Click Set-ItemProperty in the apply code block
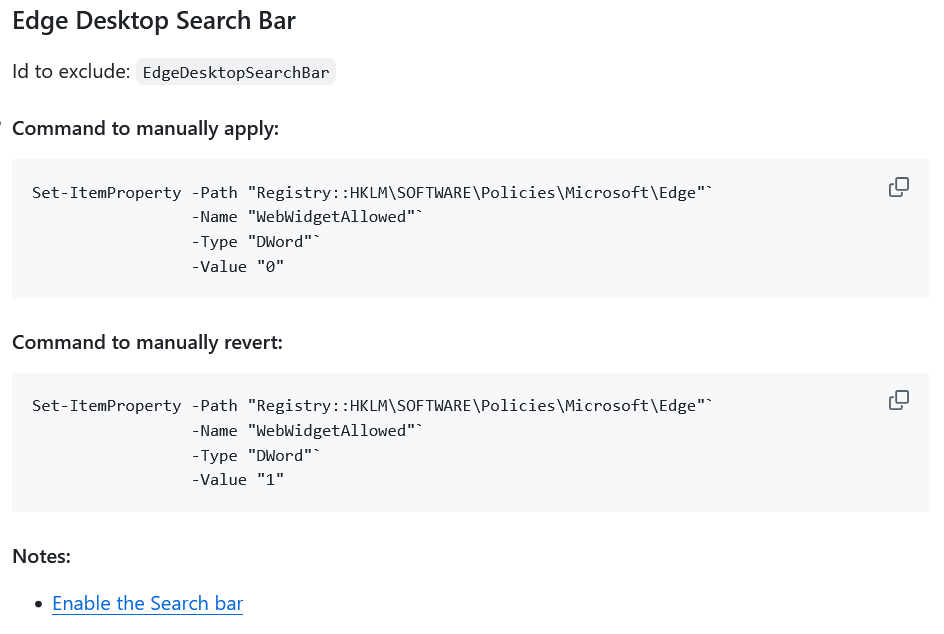 click(106, 193)
